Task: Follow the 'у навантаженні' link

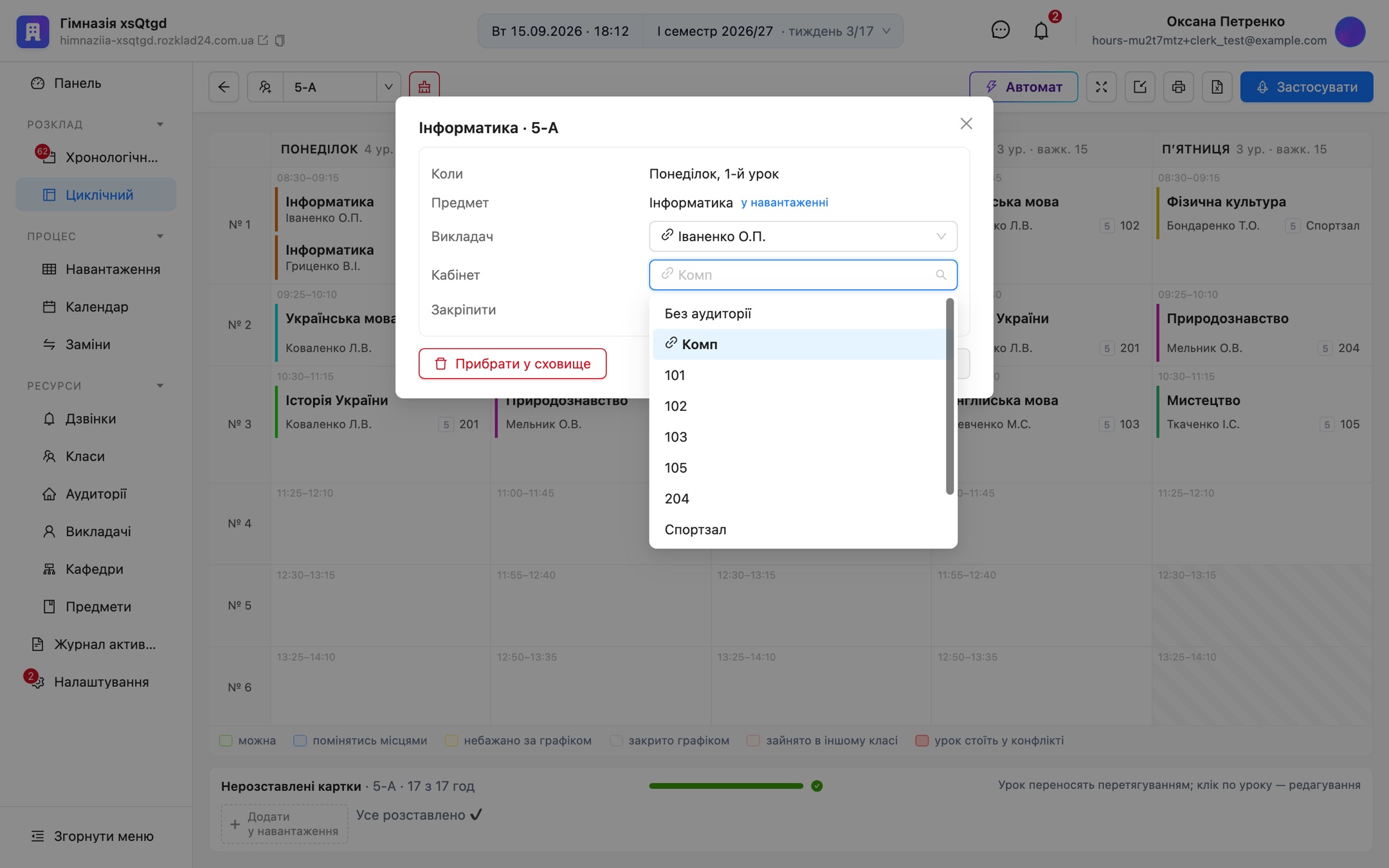Action: point(785,203)
